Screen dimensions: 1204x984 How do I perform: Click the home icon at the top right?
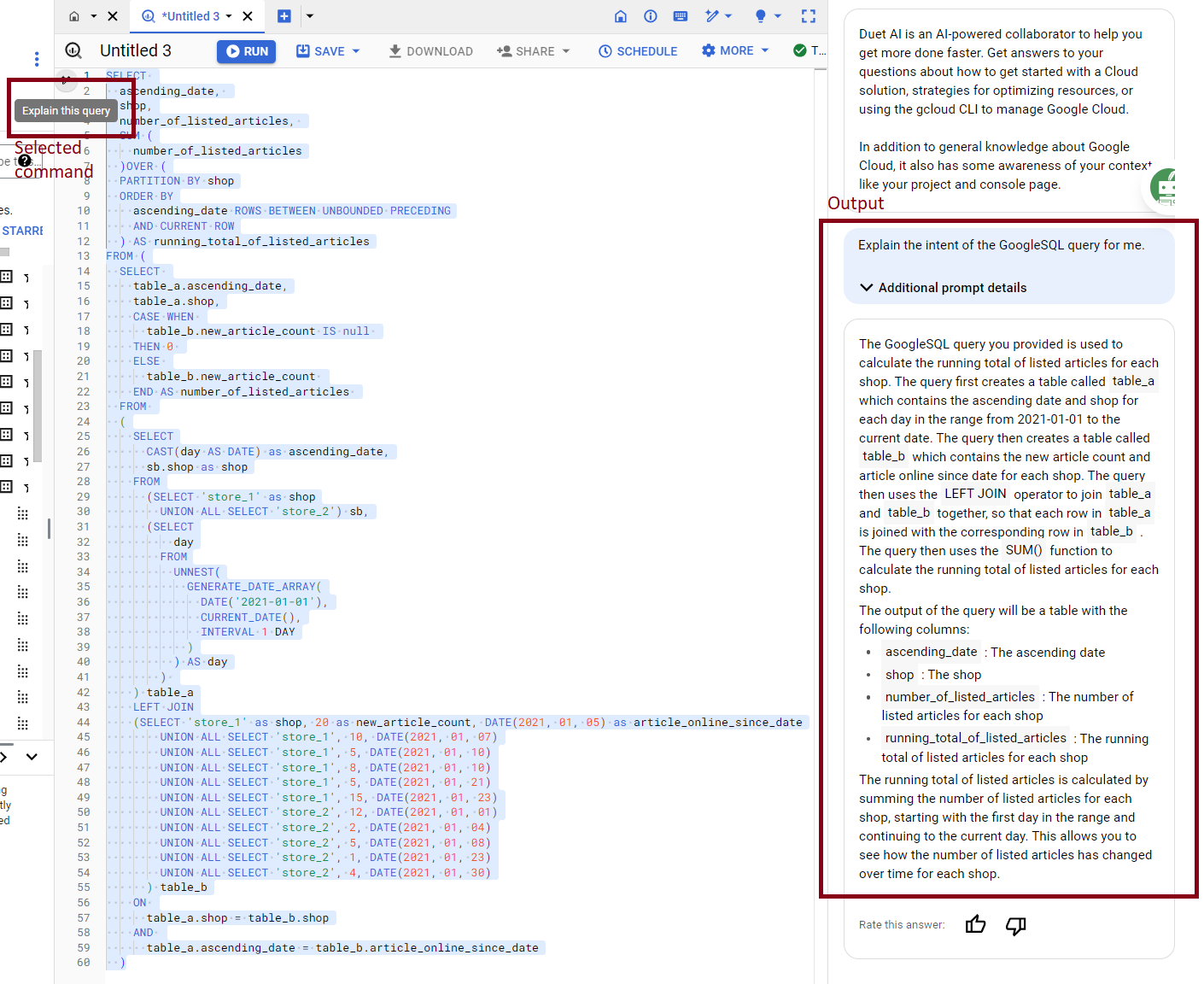click(621, 16)
